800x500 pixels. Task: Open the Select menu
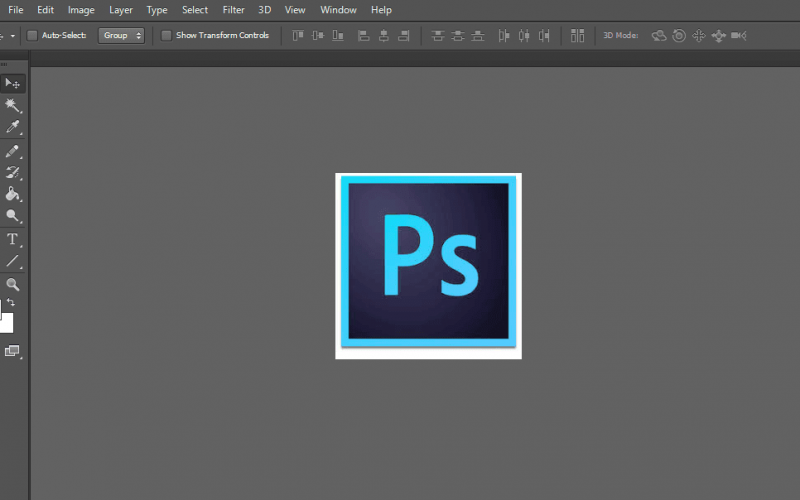(195, 10)
